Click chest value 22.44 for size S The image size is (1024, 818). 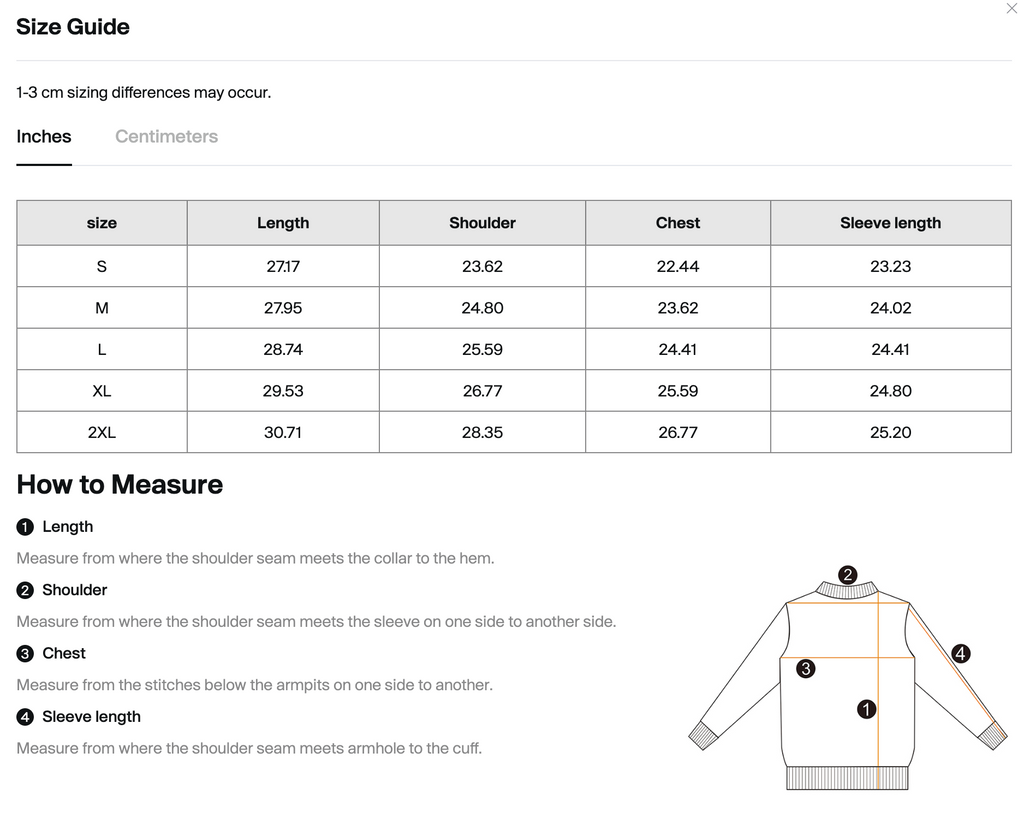pos(678,266)
